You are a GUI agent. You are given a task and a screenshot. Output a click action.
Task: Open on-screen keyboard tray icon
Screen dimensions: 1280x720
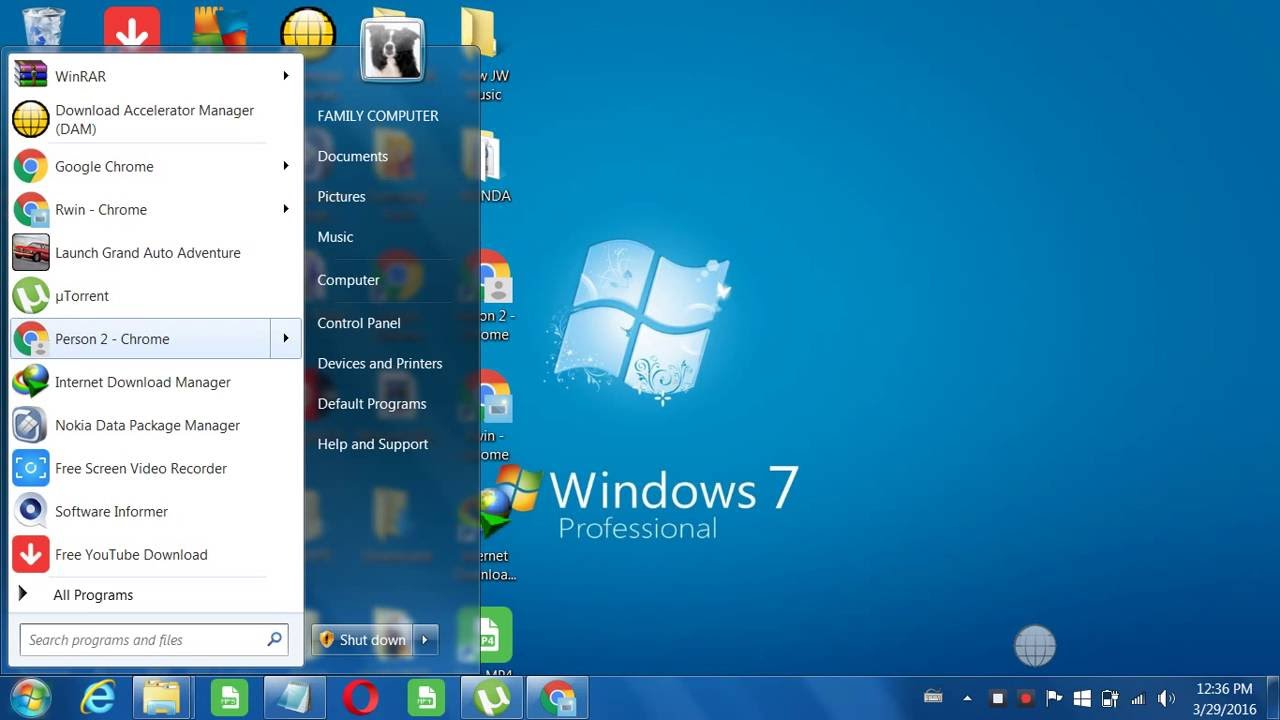coord(933,697)
